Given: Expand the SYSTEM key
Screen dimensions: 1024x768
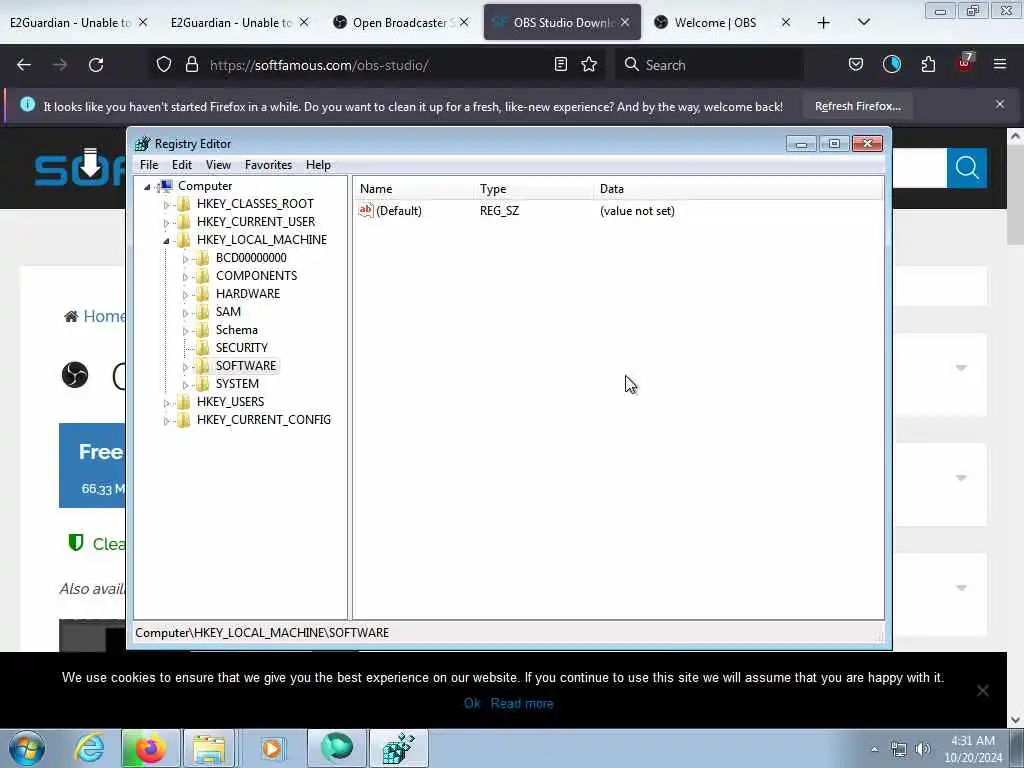Looking at the screenshot, I should 185,385.
